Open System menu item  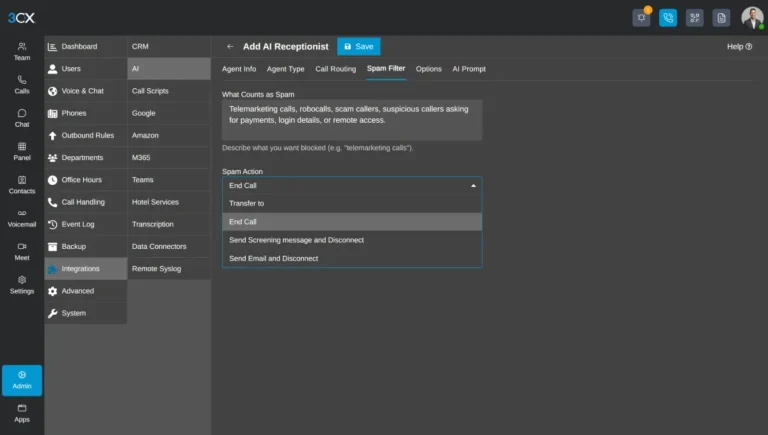pos(86,313)
